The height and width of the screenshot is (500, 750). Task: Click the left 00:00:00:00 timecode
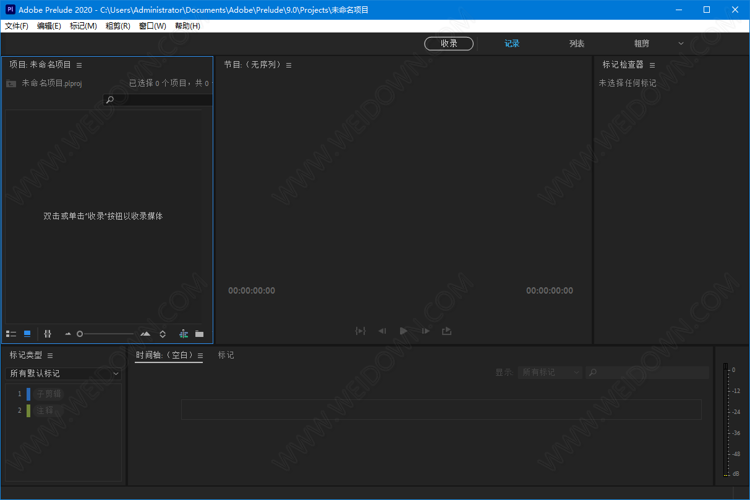click(x=252, y=291)
